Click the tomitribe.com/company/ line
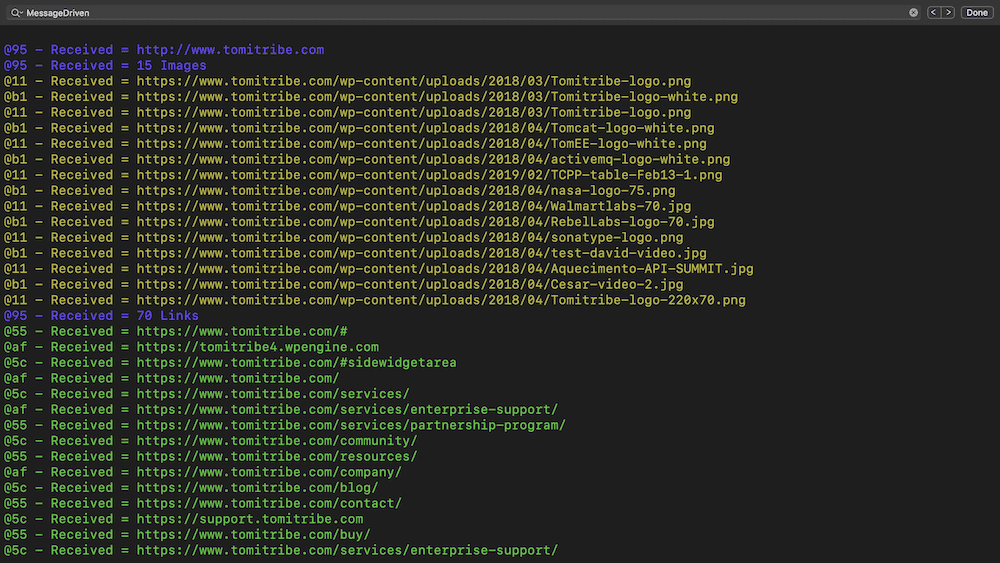 tap(203, 472)
